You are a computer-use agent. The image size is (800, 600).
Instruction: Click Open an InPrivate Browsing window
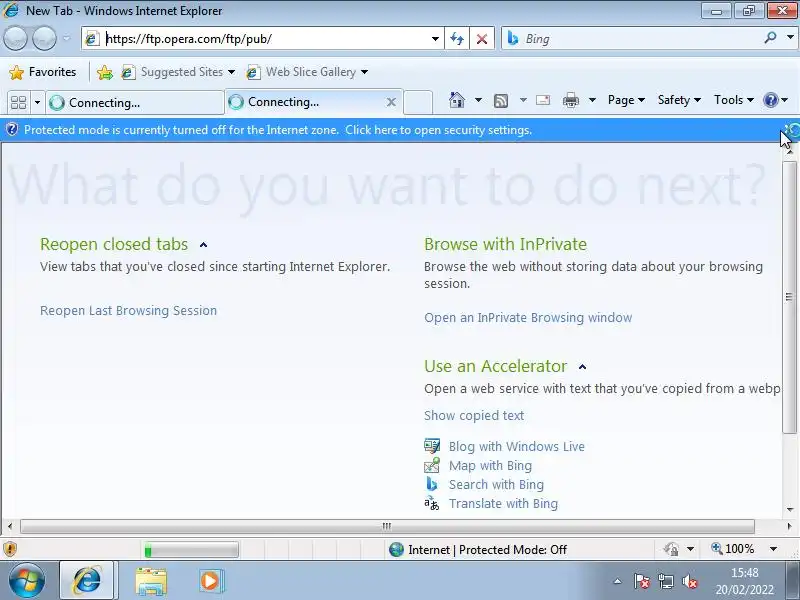tap(528, 318)
